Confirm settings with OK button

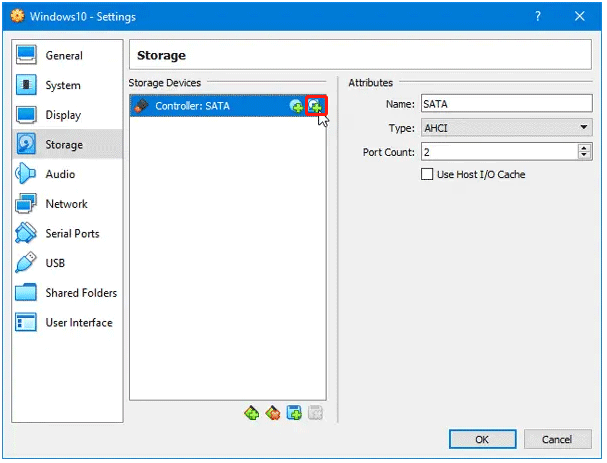tap(482, 439)
